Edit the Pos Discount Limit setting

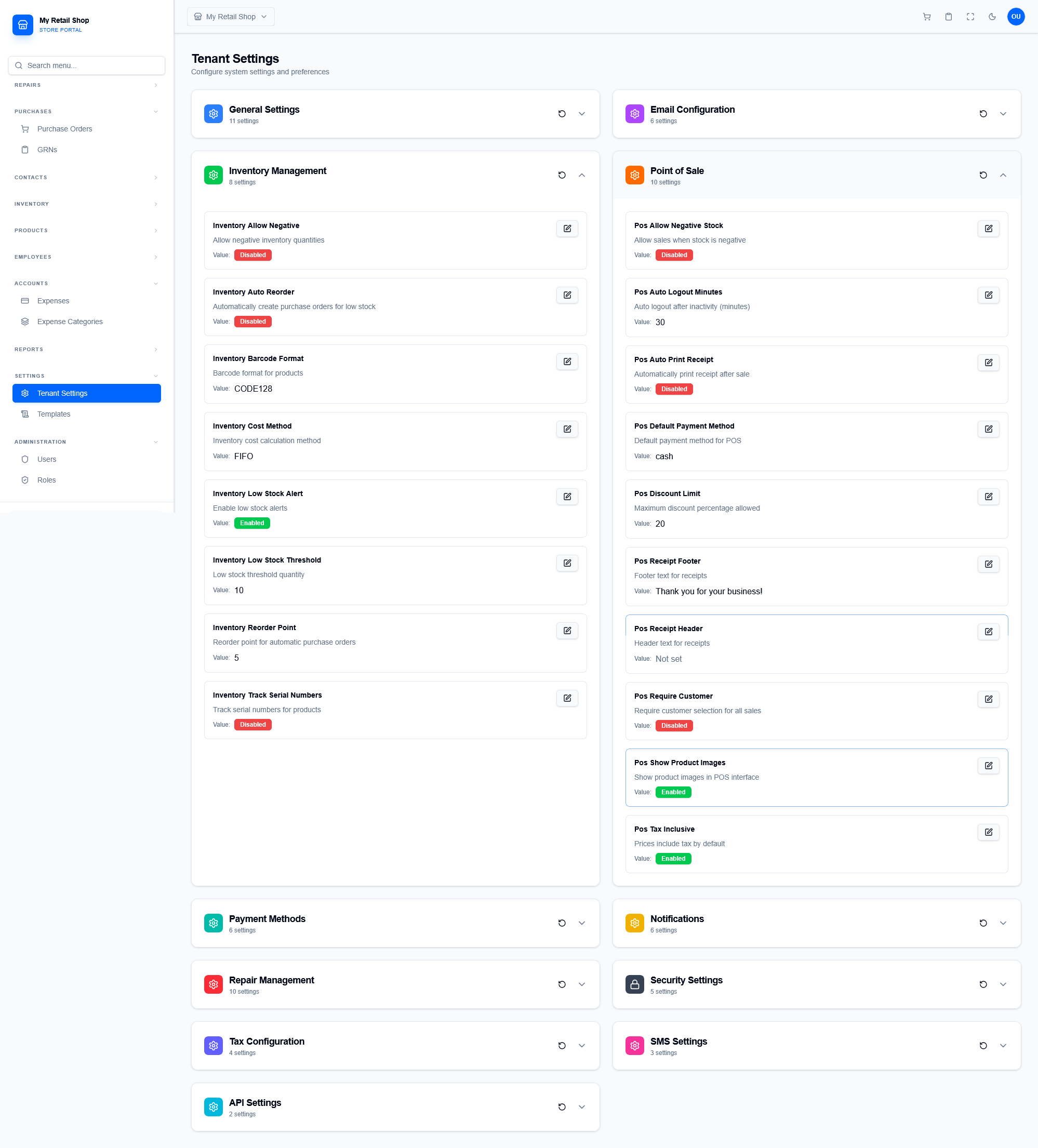coord(989,497)
